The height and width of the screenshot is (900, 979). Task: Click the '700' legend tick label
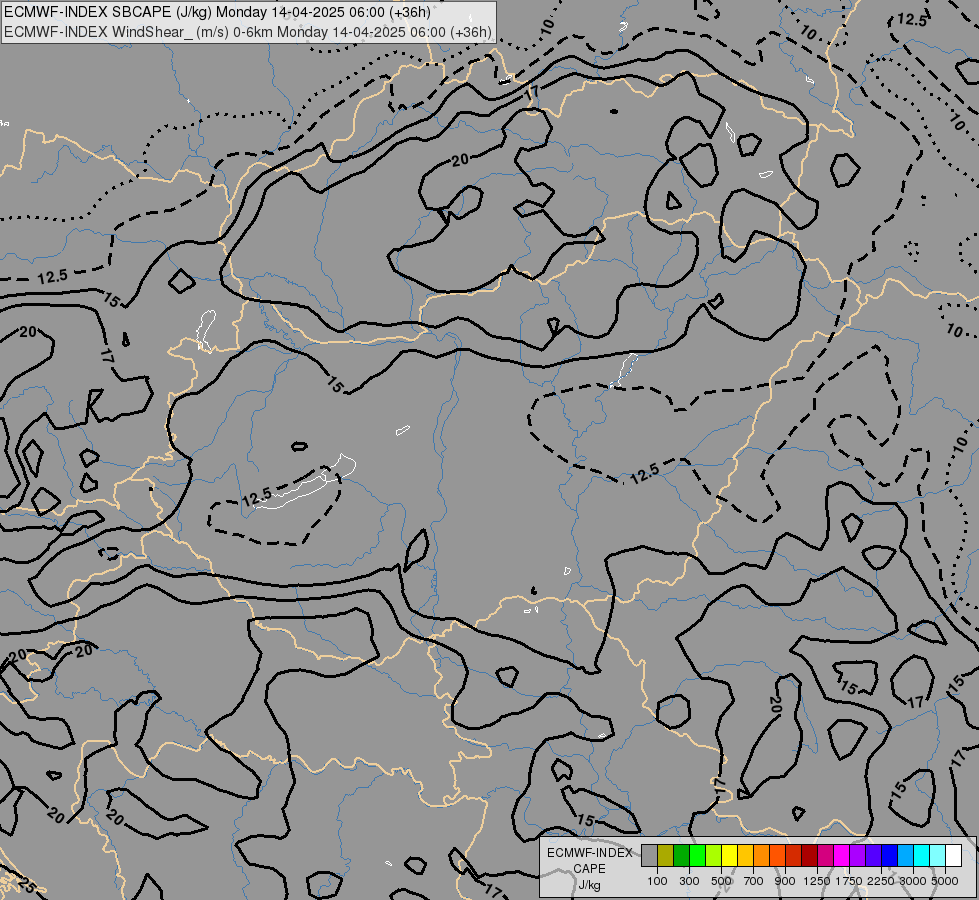(x=754, y=881)
